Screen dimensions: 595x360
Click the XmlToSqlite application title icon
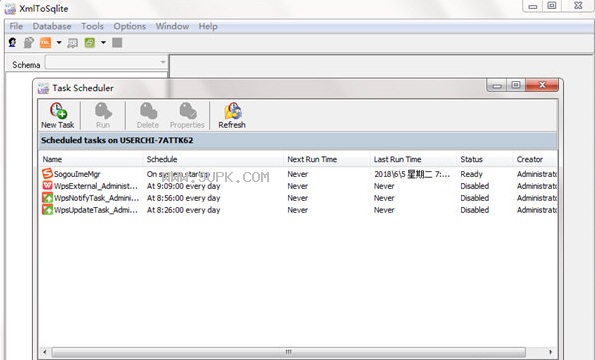10,8
